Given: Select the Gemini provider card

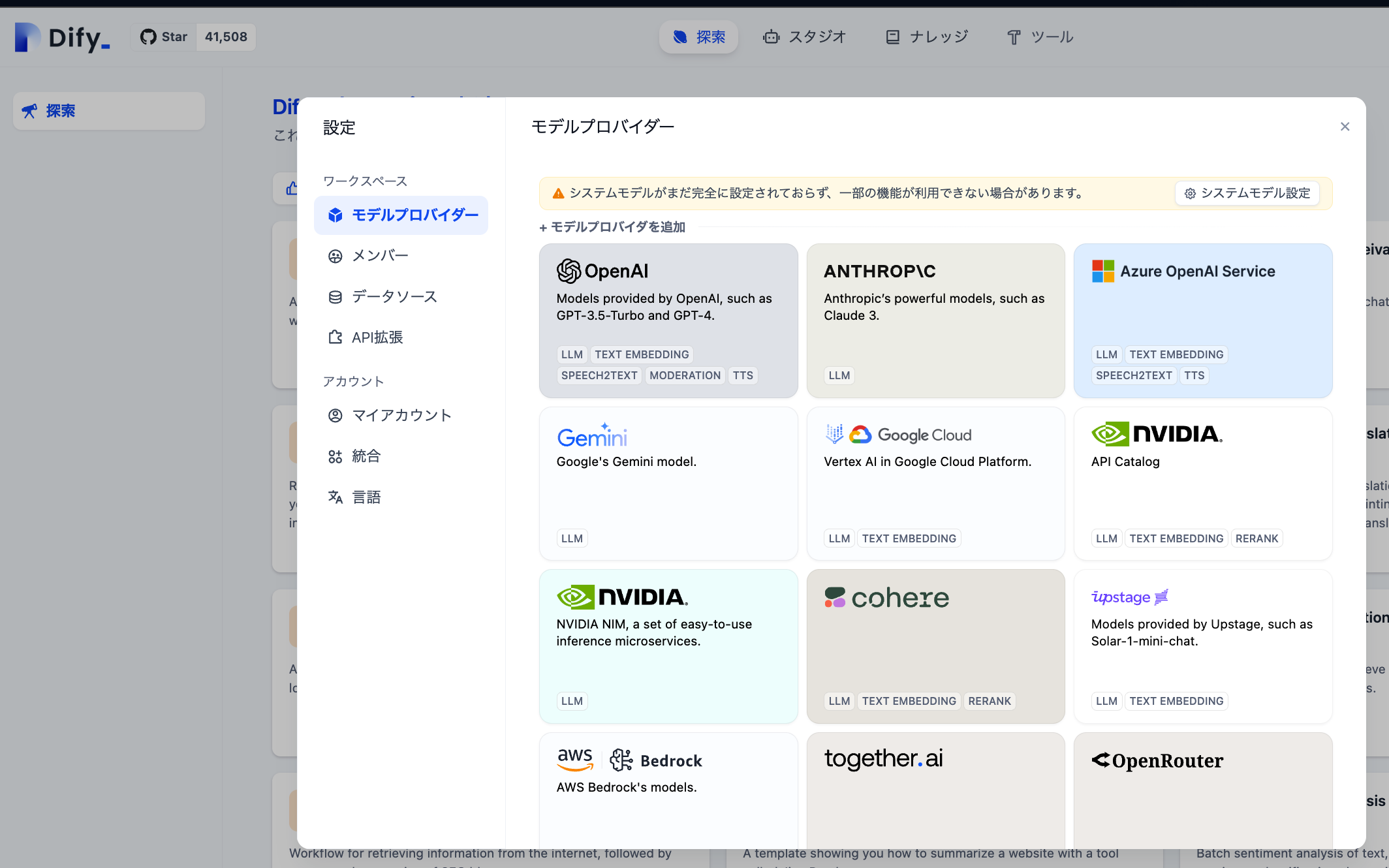Looking at the screenshot, I should point(668,483).
